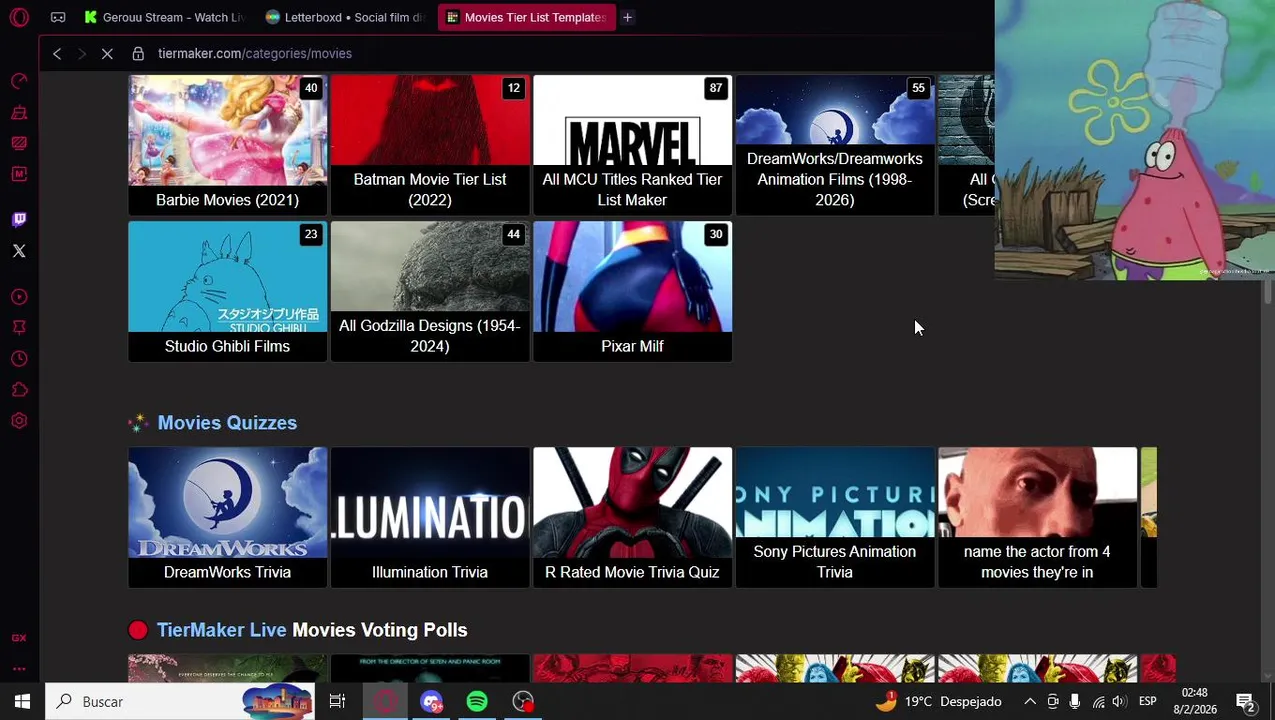This screenshot has width=1275, height=720.
Task: Open Twitch panel in sidebar
Action: click(19, 220)
